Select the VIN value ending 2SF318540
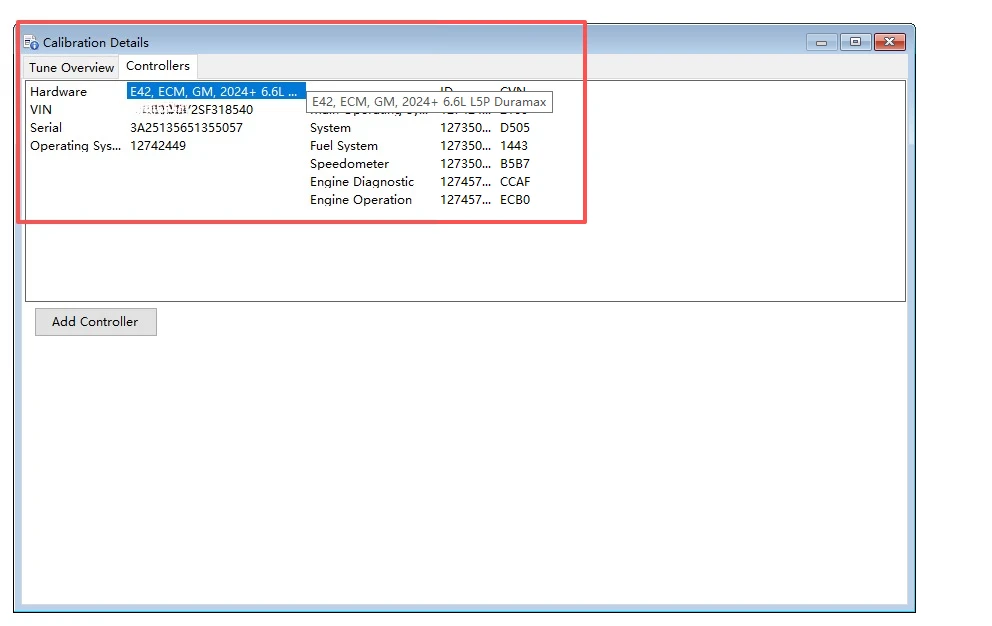 tap(192, 110)
